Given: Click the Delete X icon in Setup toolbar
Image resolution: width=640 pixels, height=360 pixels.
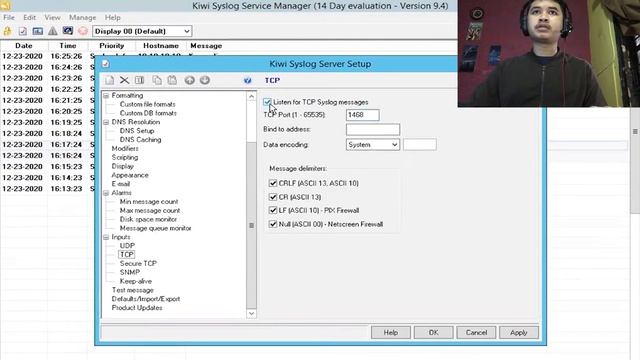Looking at the screenshot, I should tap(124, 80).
